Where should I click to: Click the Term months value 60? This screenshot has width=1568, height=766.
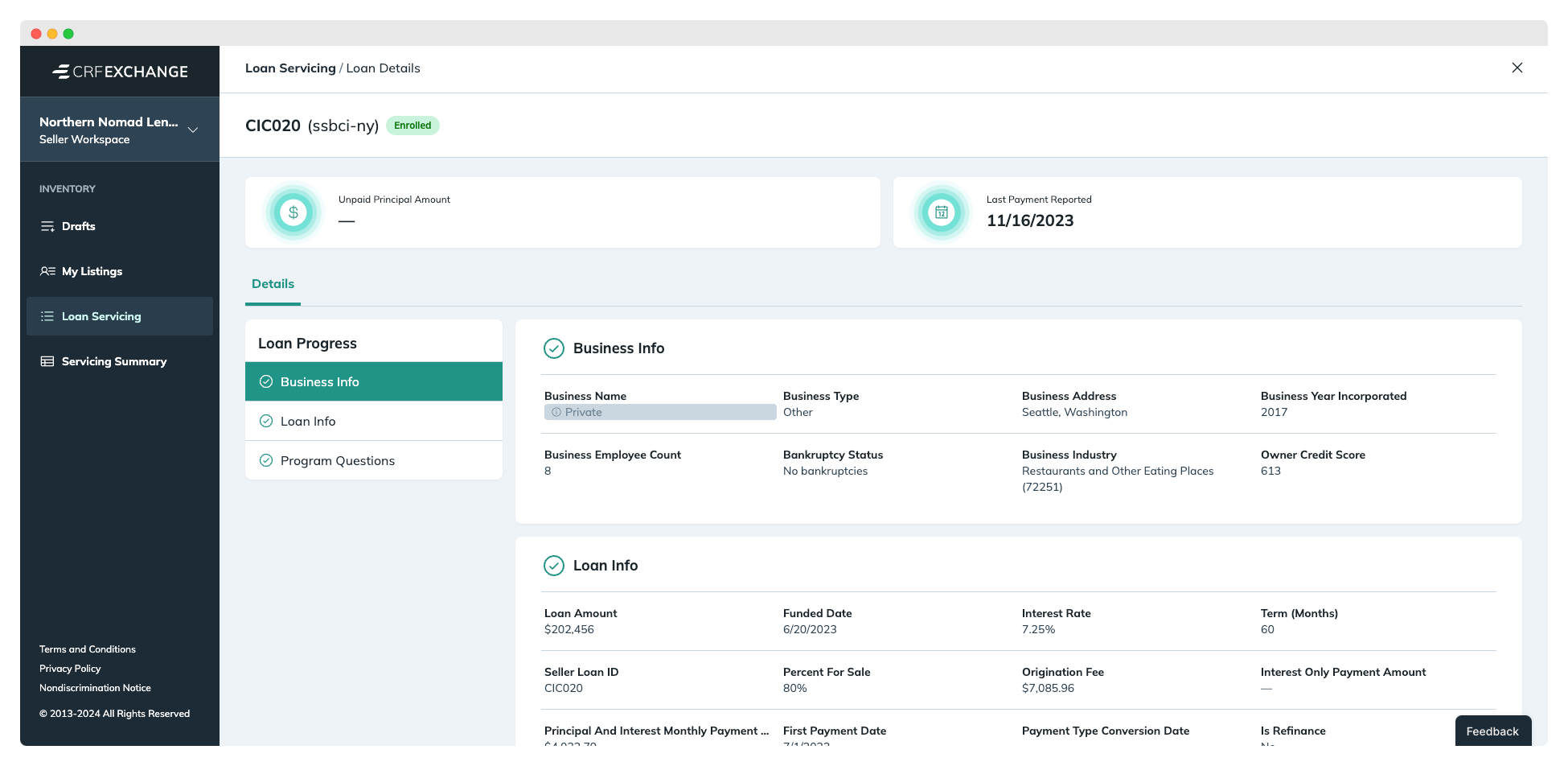click(x=1267, y=629)
